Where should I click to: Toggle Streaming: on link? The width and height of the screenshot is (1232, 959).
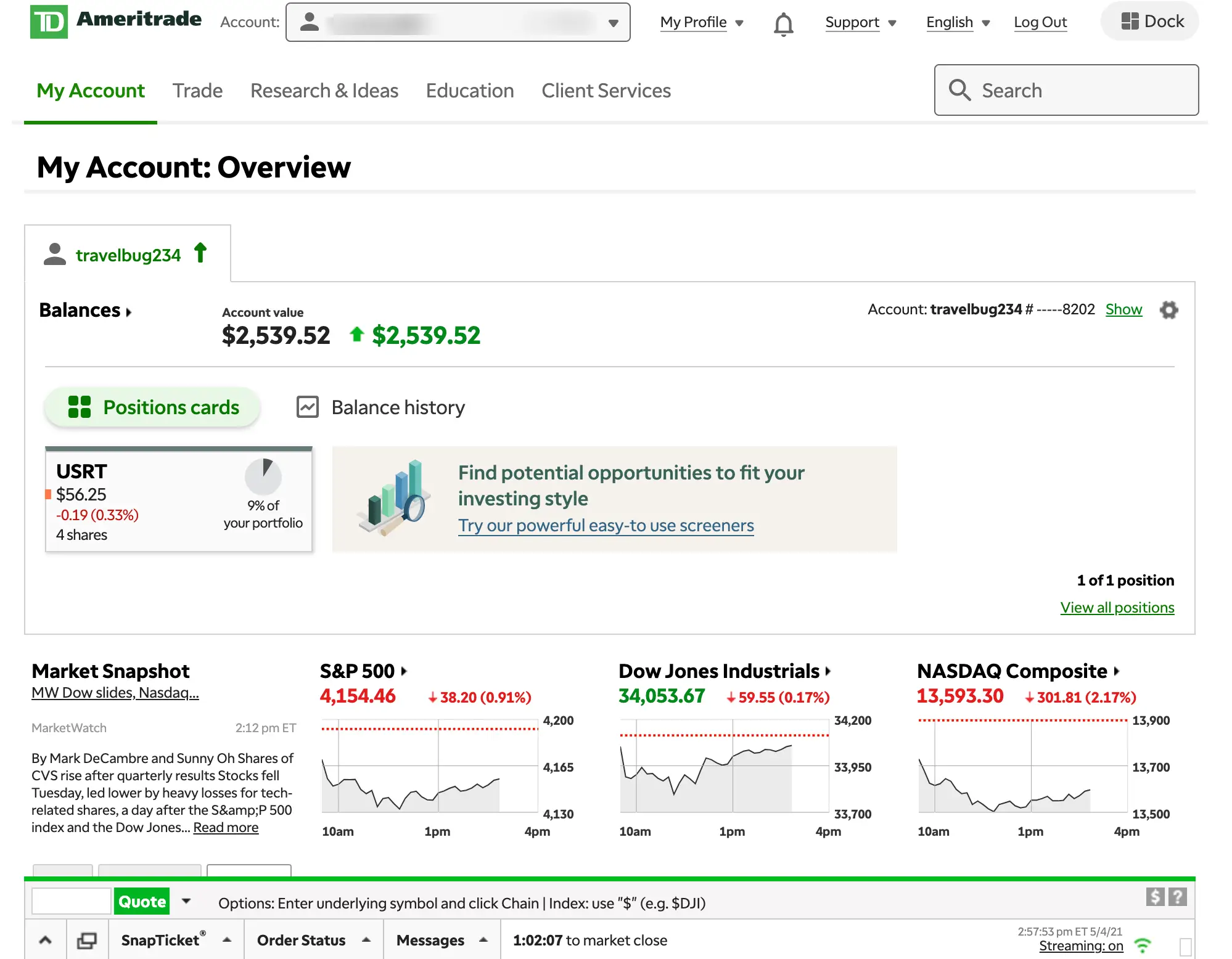1081,946
